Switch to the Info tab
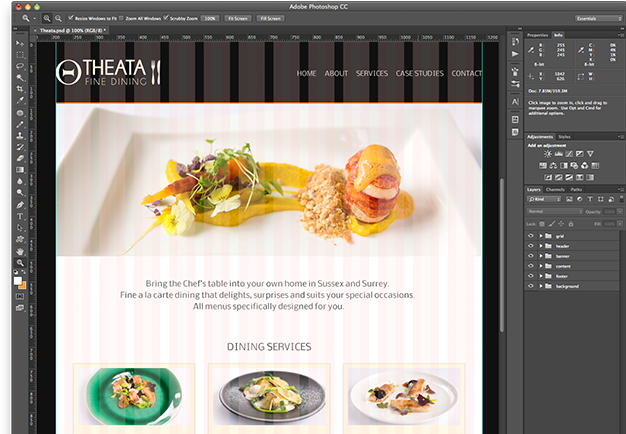This screenshot has height=434, width=626. pyautogui.click(x=558, y=35)
